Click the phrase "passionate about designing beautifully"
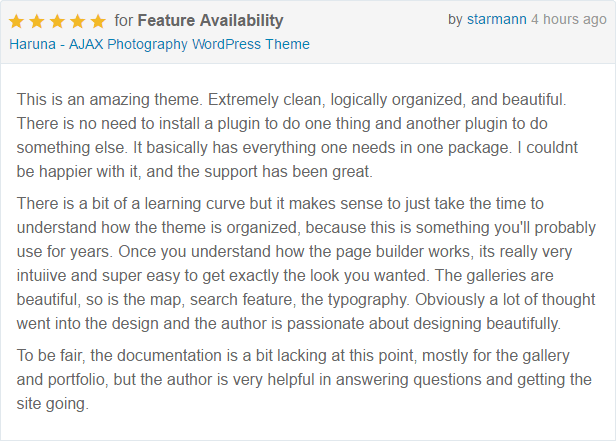The width and height of the screenshot is (616, 441). point(424,324)
